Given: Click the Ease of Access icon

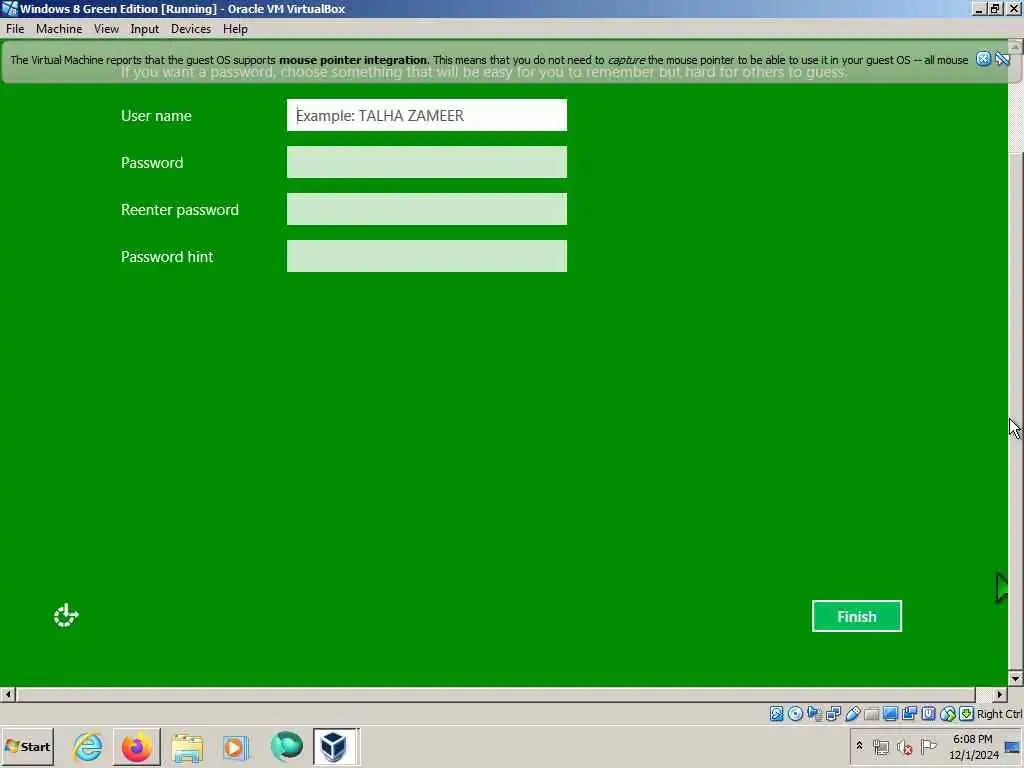Looking at the screenshot, I should pyautogui.click(x=66, y=615).
